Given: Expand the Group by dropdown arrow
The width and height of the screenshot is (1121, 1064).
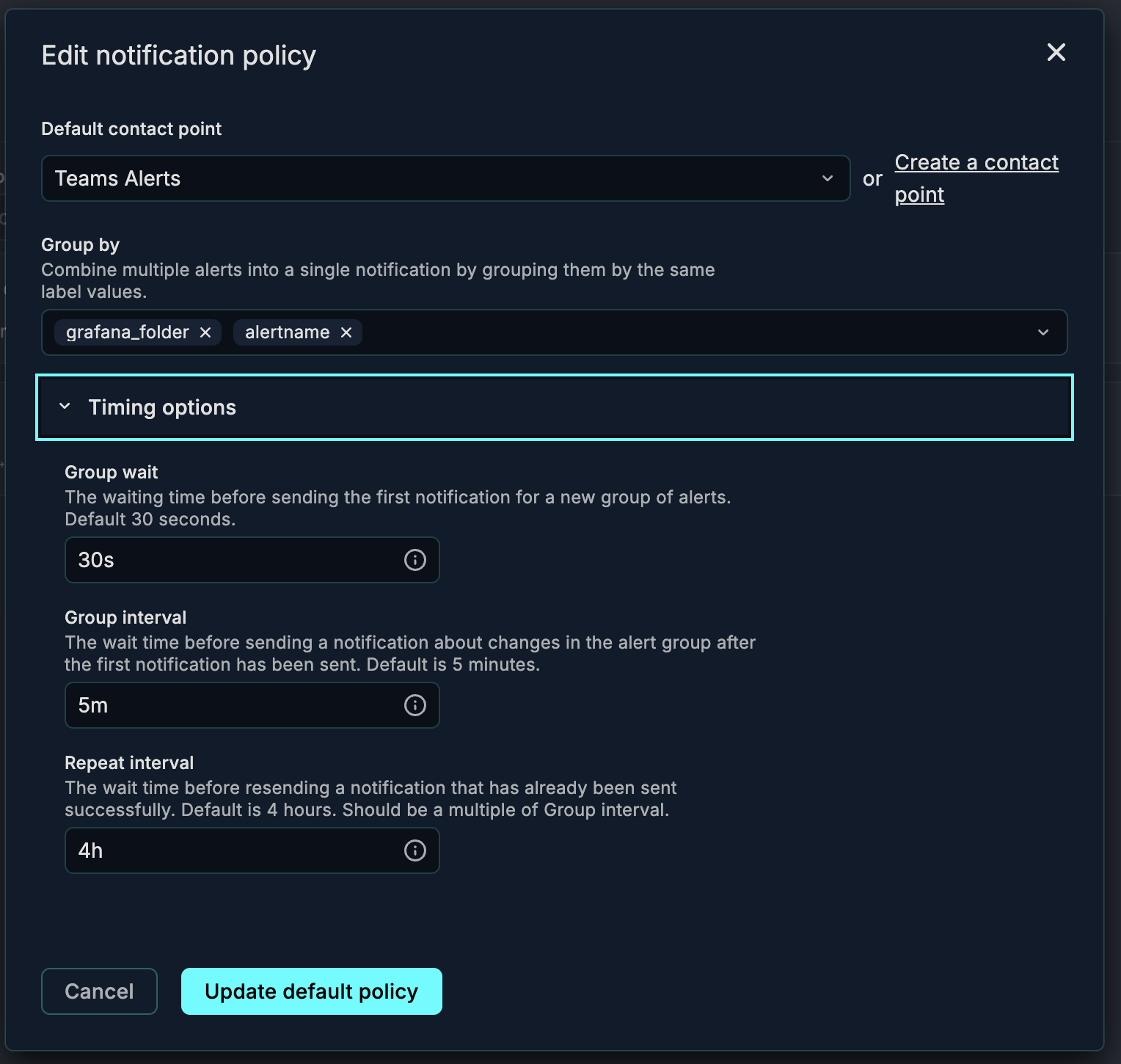Looking at the screenshot, I should coord(1043,332).
